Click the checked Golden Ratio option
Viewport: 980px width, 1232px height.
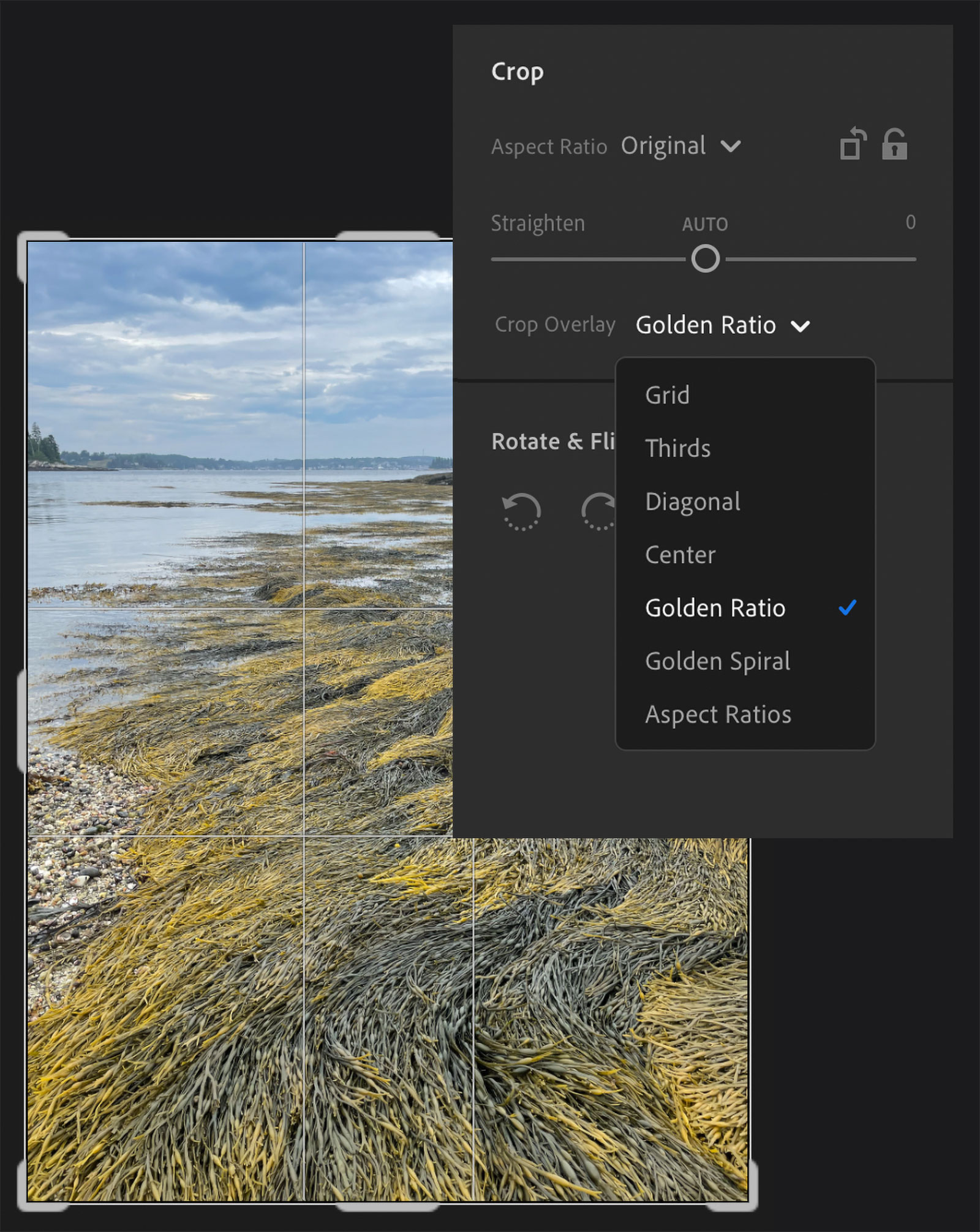pyautogui.click(x=715, y=608)
